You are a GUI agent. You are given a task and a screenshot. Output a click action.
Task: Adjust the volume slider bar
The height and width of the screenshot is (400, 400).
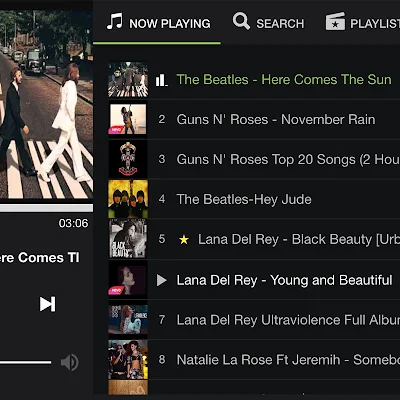25,362
